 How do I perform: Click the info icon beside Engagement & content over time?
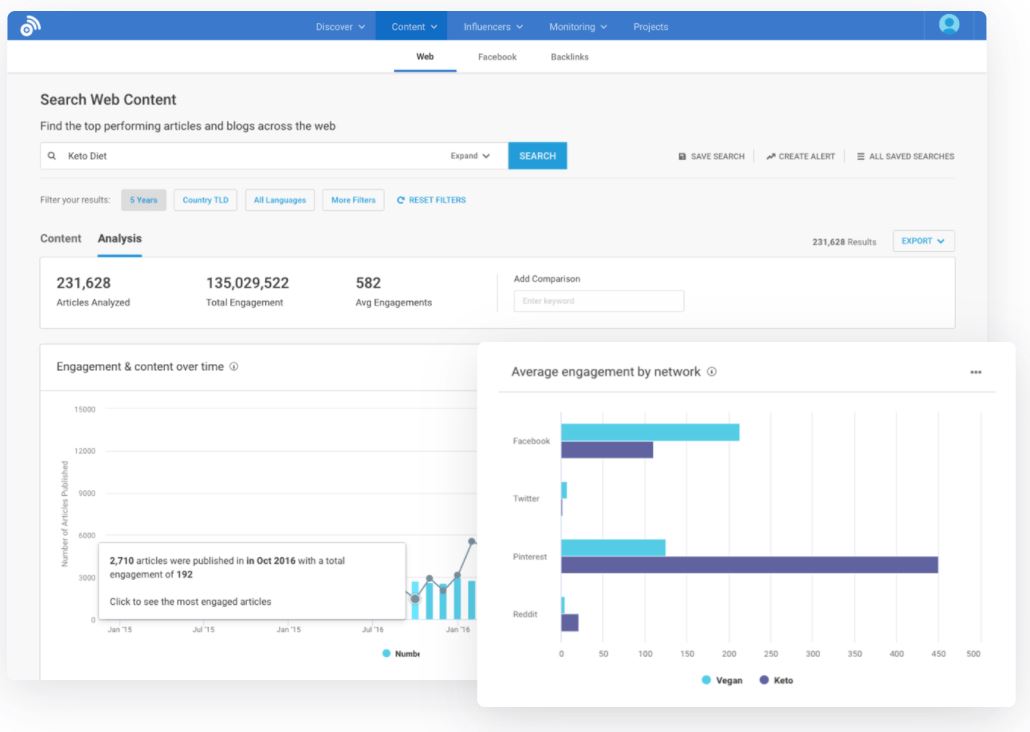(x=233, y=367)
